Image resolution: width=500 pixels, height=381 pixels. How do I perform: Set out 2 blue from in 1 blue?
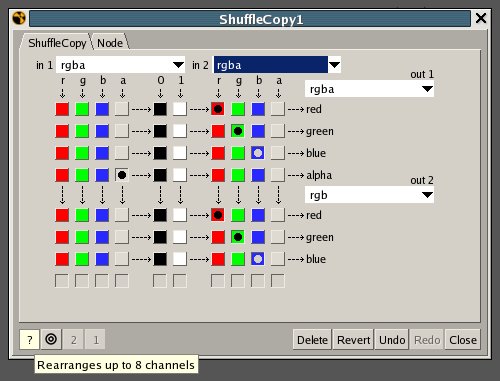click(x=102, y=259)
